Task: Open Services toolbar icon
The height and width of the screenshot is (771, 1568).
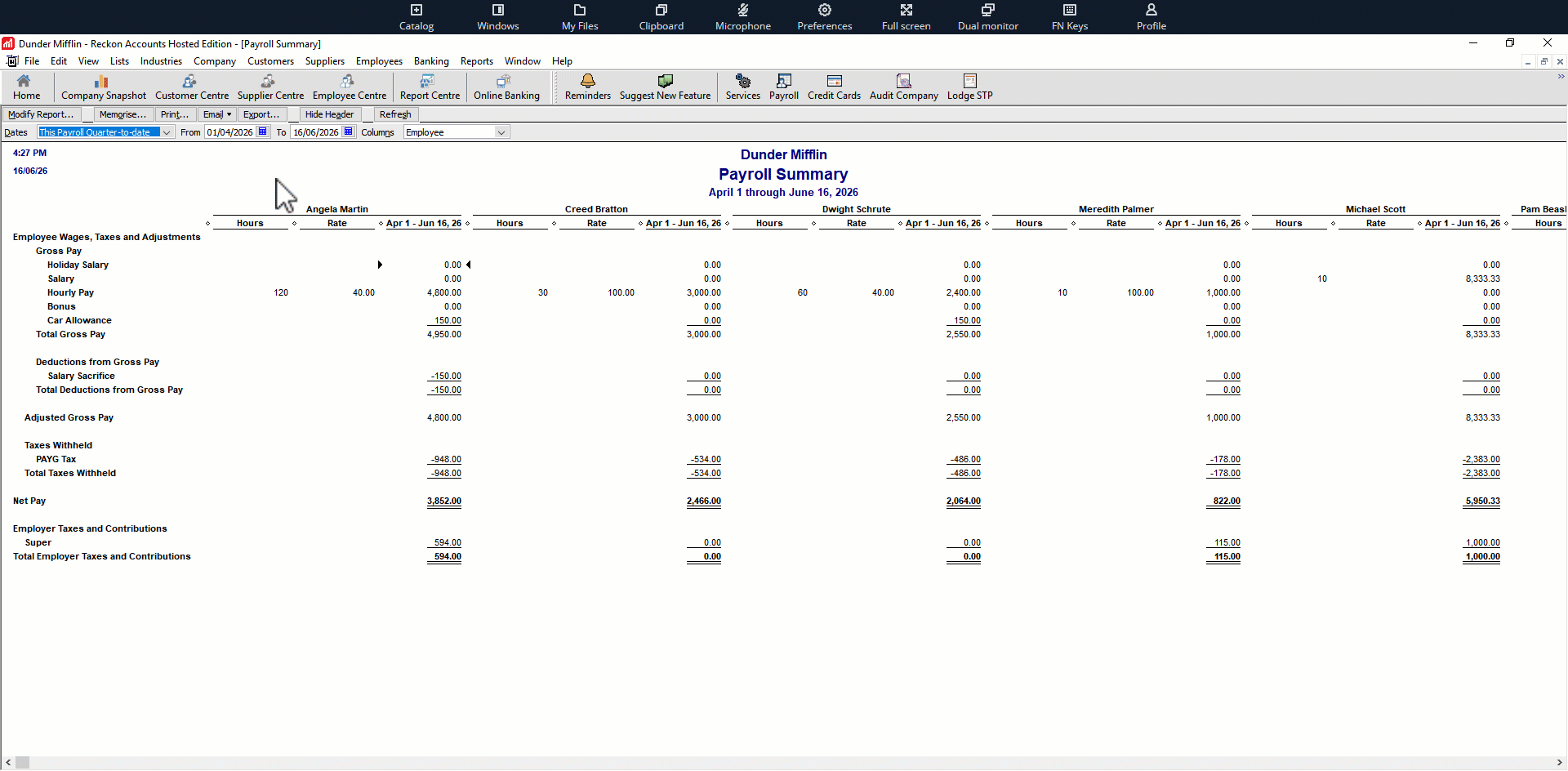Action: click(743, 87)
